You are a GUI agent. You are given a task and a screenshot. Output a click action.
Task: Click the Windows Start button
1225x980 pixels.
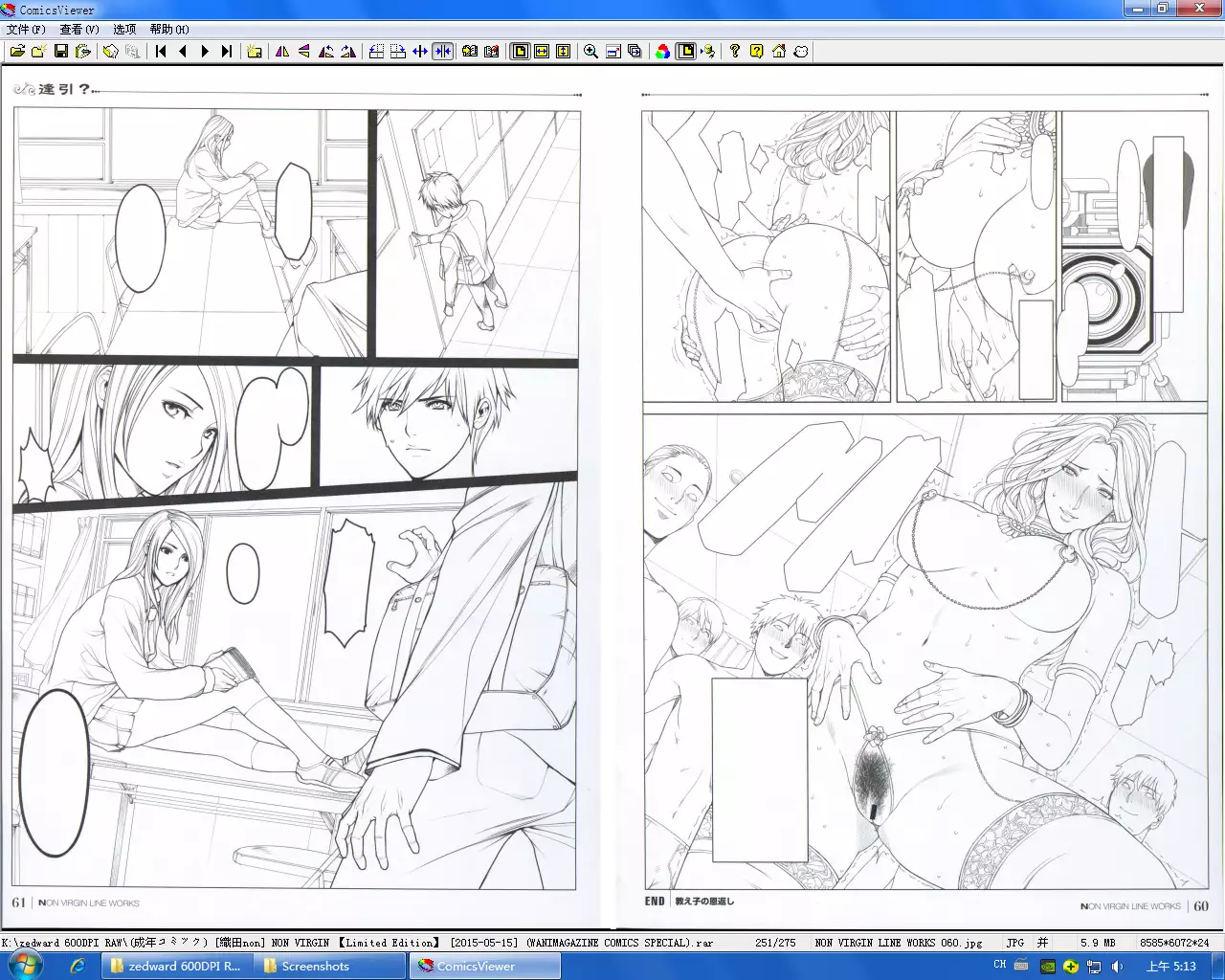point(24,966)
